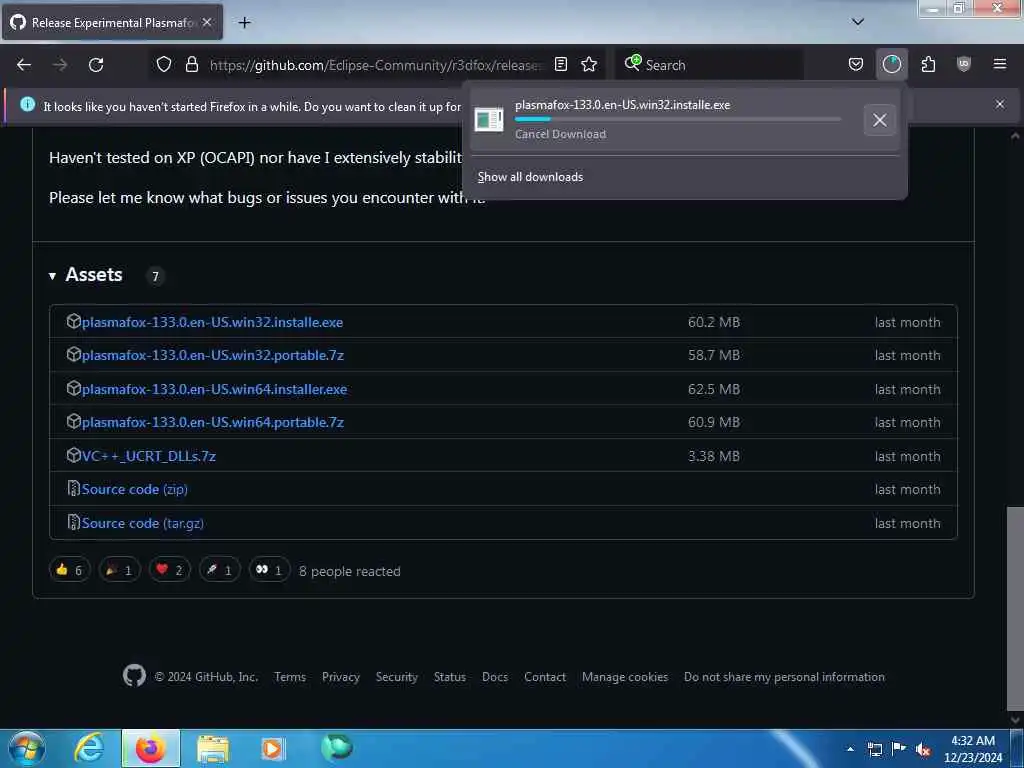
Task: Toggle the thumbs up reaction
Action: (x=69, y=570)
